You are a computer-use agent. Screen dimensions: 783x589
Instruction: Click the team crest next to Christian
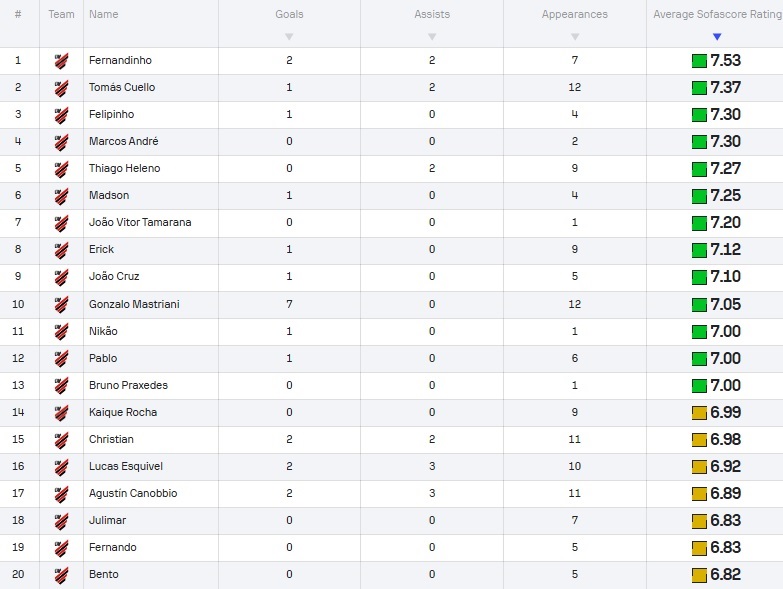pos(61,440)
